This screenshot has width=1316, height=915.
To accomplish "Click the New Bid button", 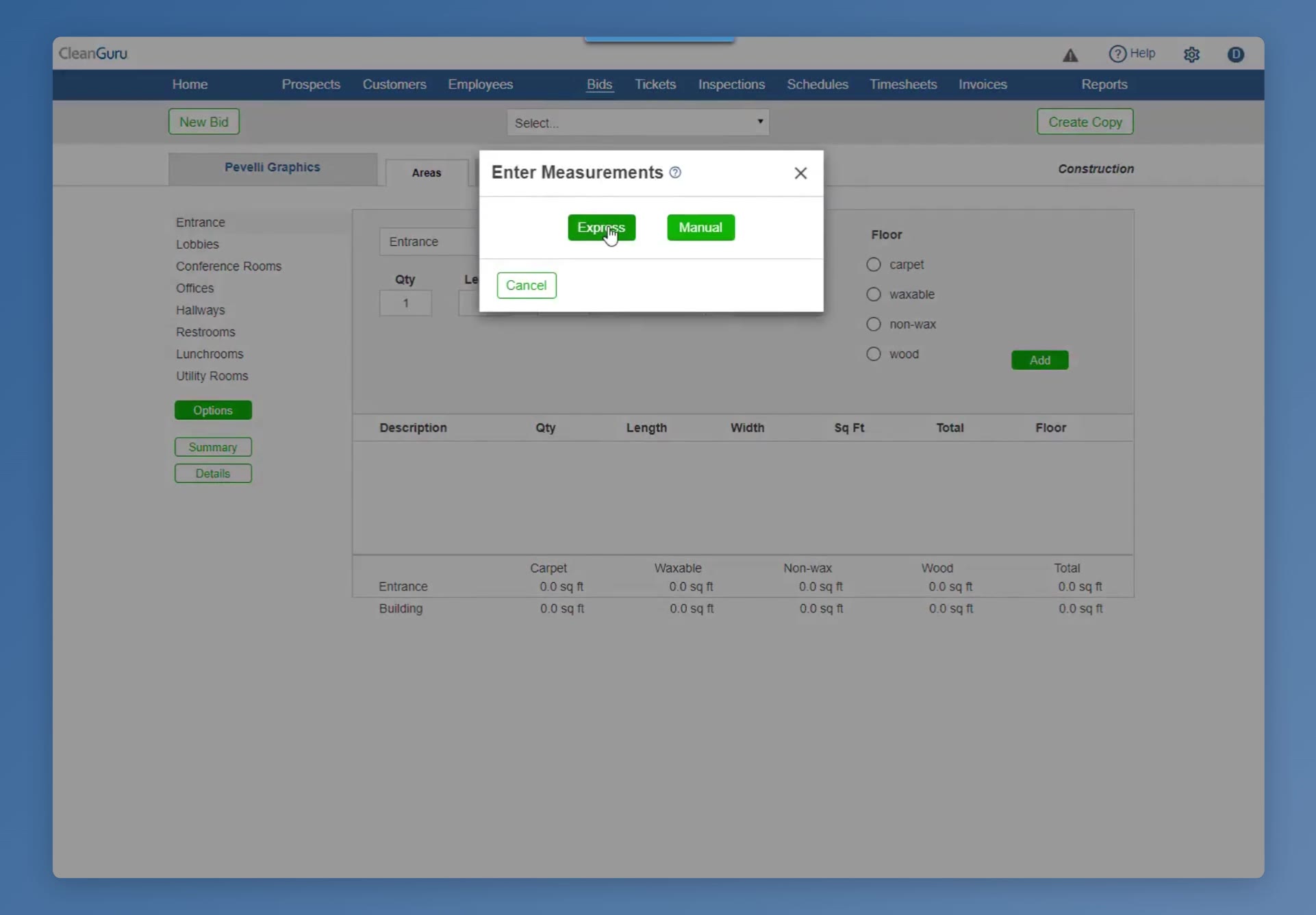I will click(203, 122).
